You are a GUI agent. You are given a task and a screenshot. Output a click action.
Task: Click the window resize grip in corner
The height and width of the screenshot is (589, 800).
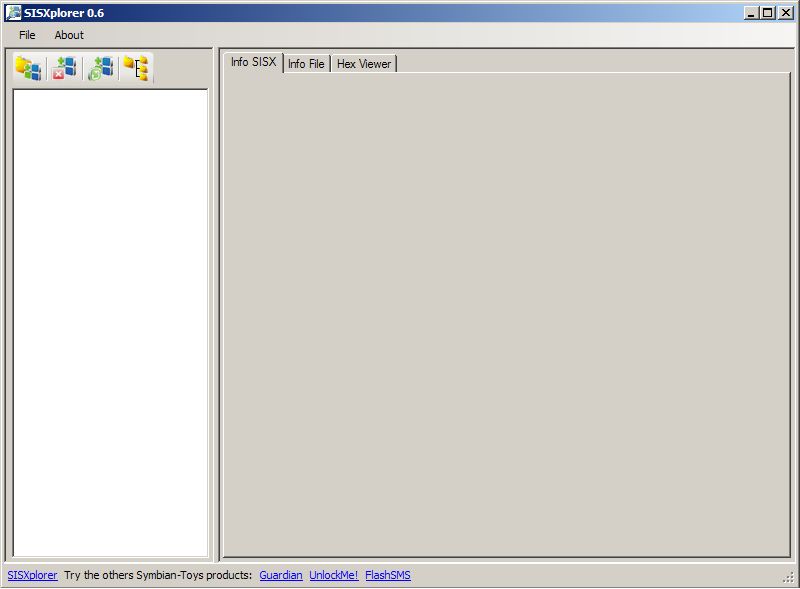(788, 577)
